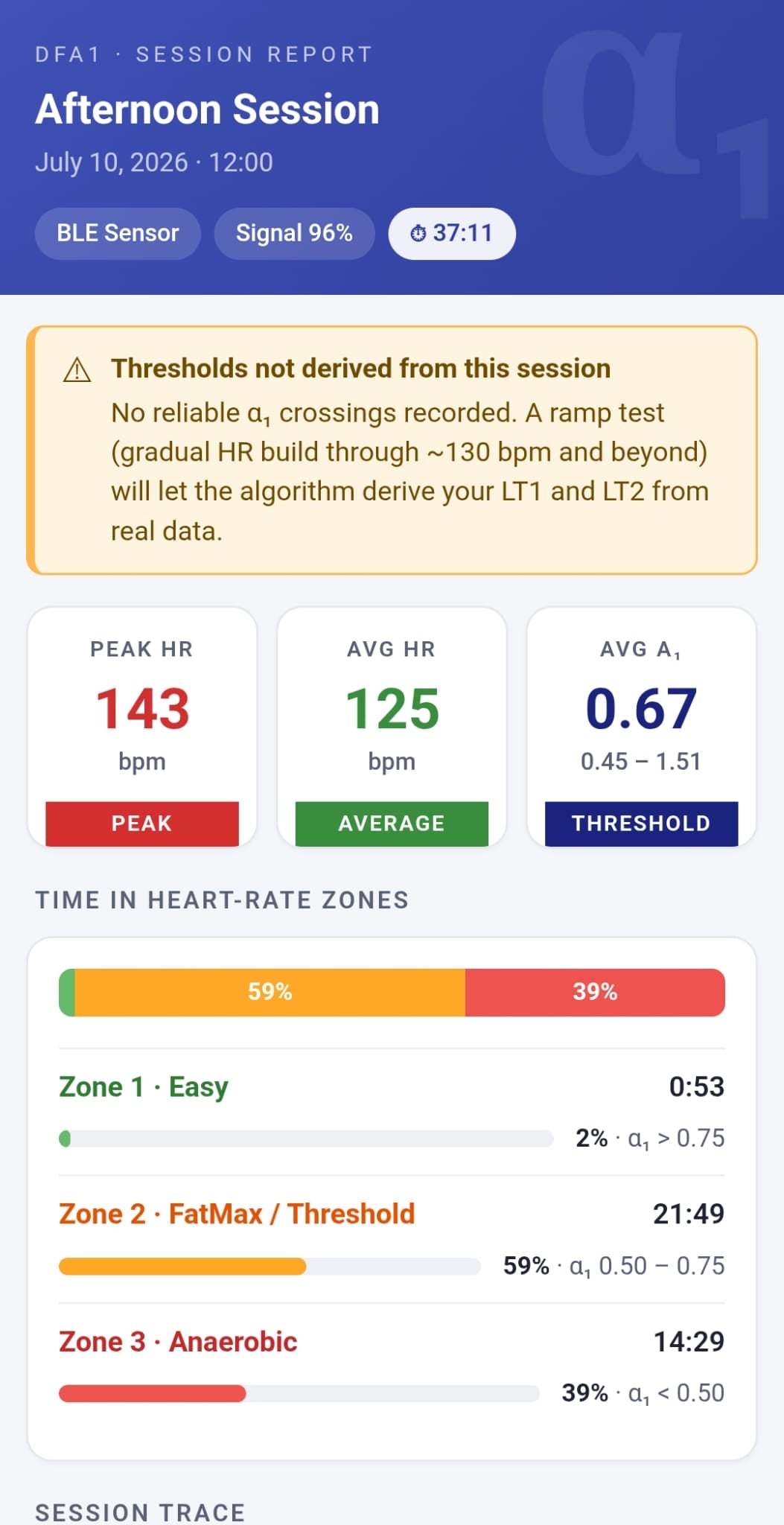Tap the Thresholds not derived warning banner
Image resolution: width=784 pixels, height=1525 pixels.
(x=392, y=451)
